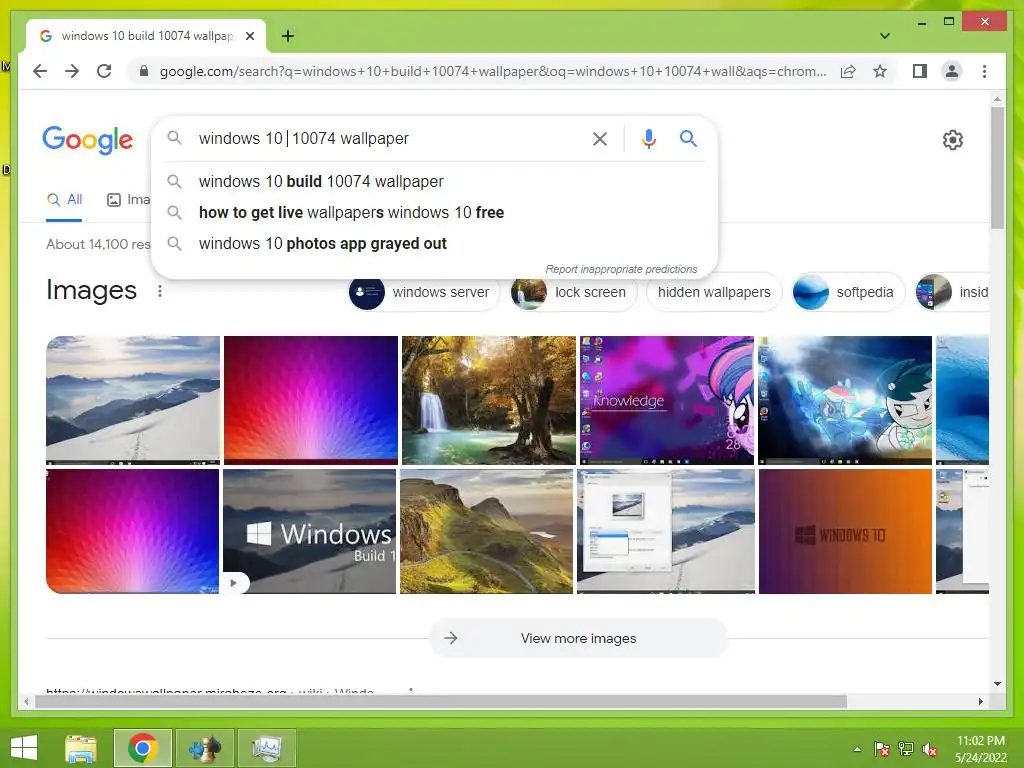Screen dimensions: 1024x768
Task: Click 'Report inappropriate predictions'
Action: (621, 269)
